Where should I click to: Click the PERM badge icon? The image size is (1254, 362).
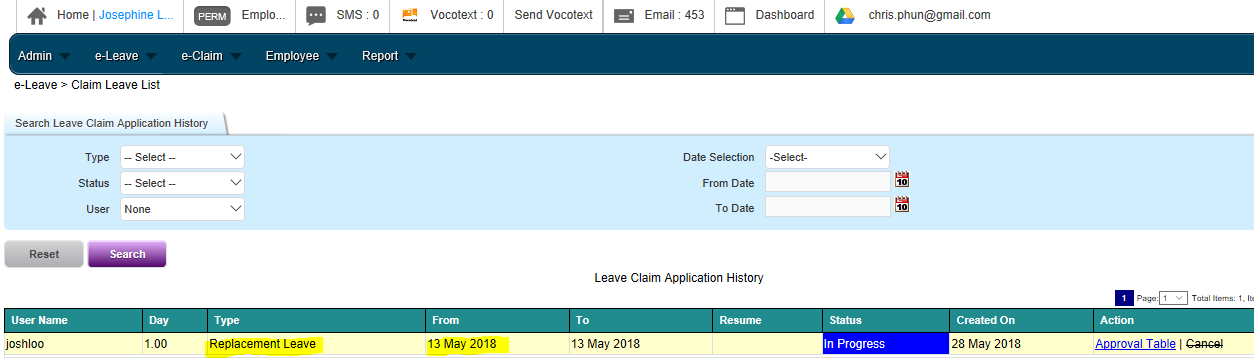pos(212,16)
